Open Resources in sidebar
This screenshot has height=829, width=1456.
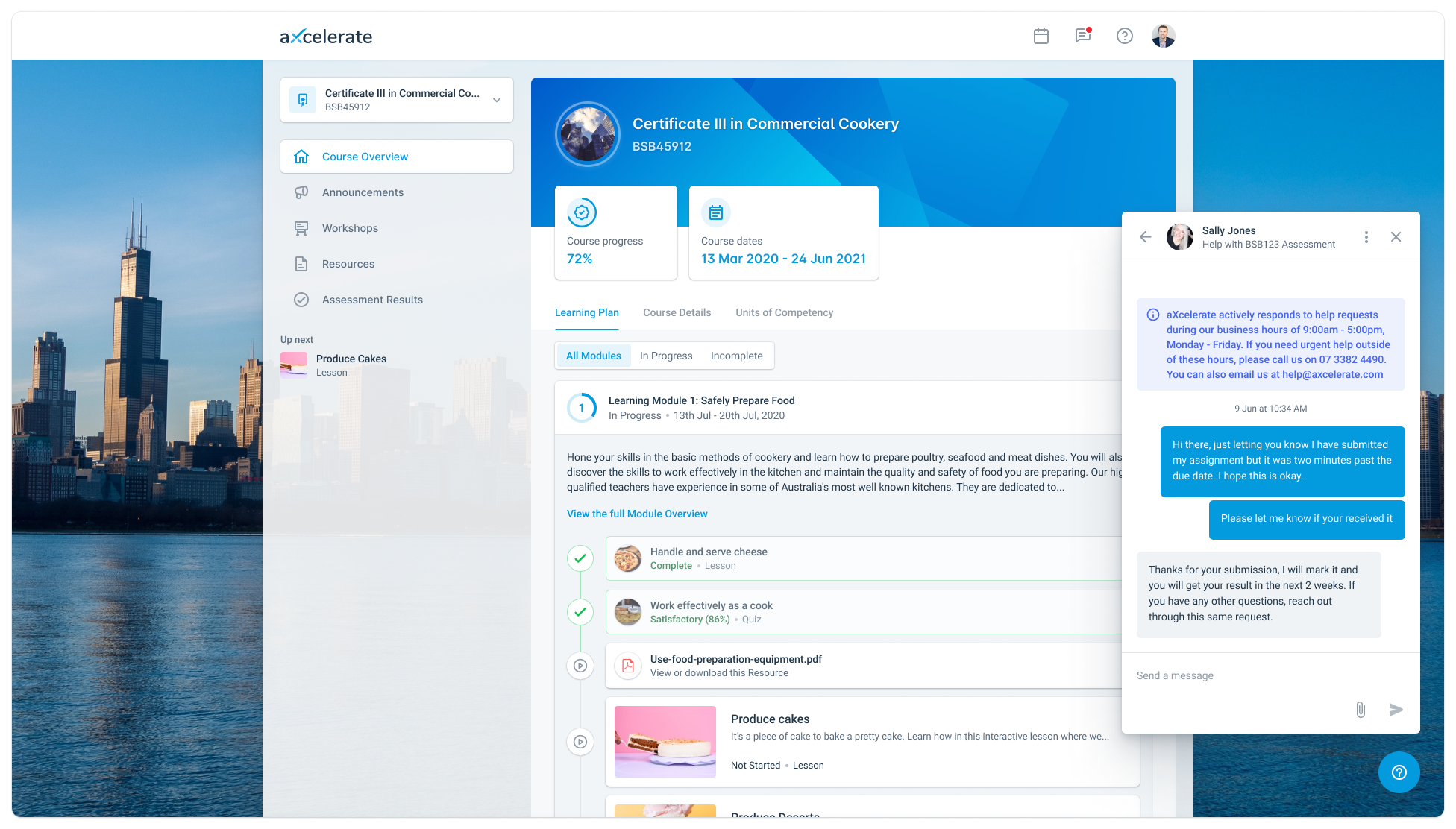coord(348,264)
